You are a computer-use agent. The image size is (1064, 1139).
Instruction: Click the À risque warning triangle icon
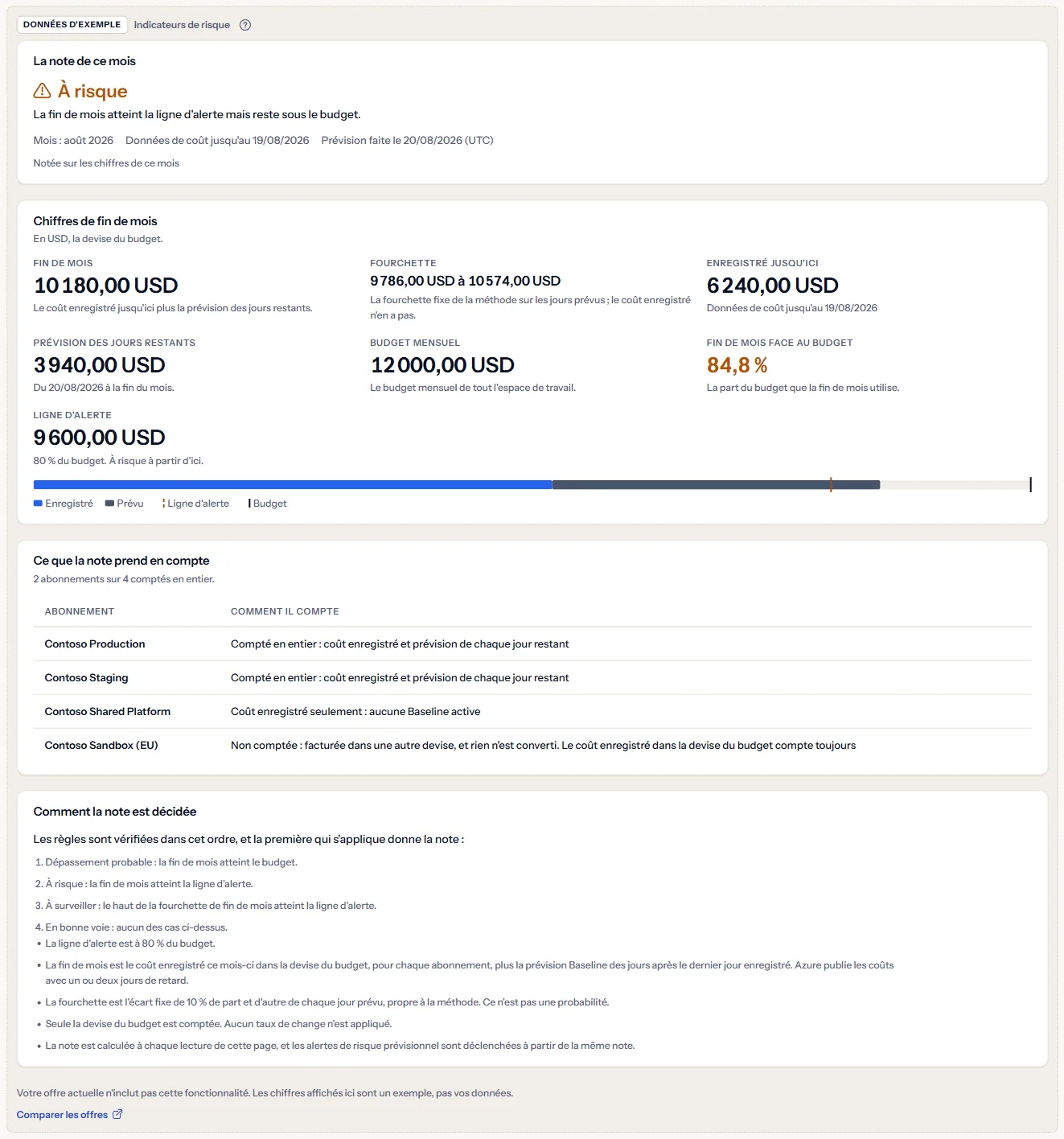click(x=43, y=91)
